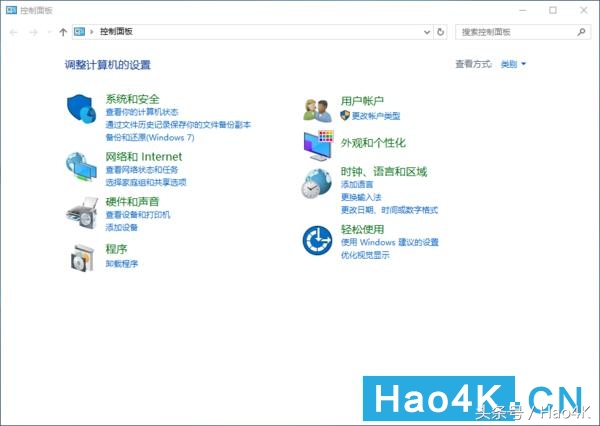This screenshot has height=426, width=600.
Task: Open the Clock, Language and Region icon
Action: 316,184
